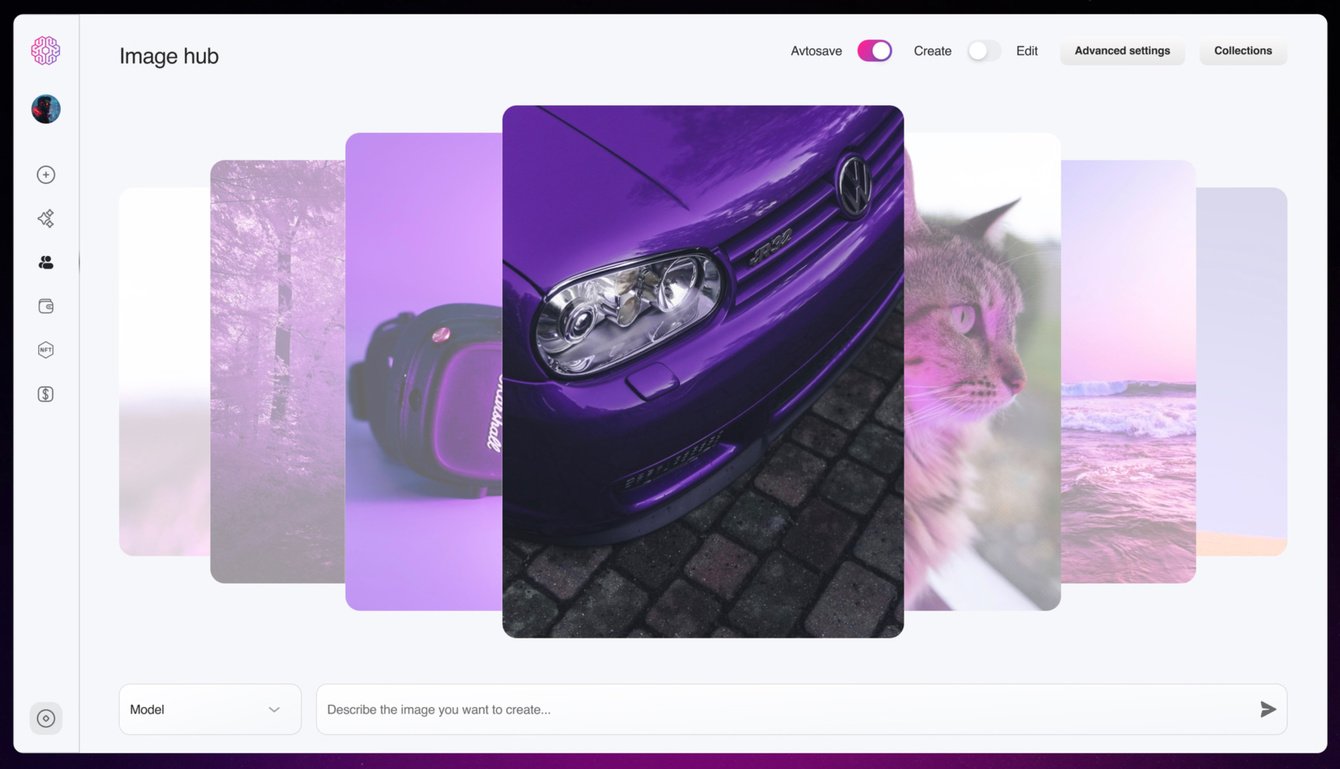Open the user profile avatar
1340x769 pixels.
tap(46, 109)
